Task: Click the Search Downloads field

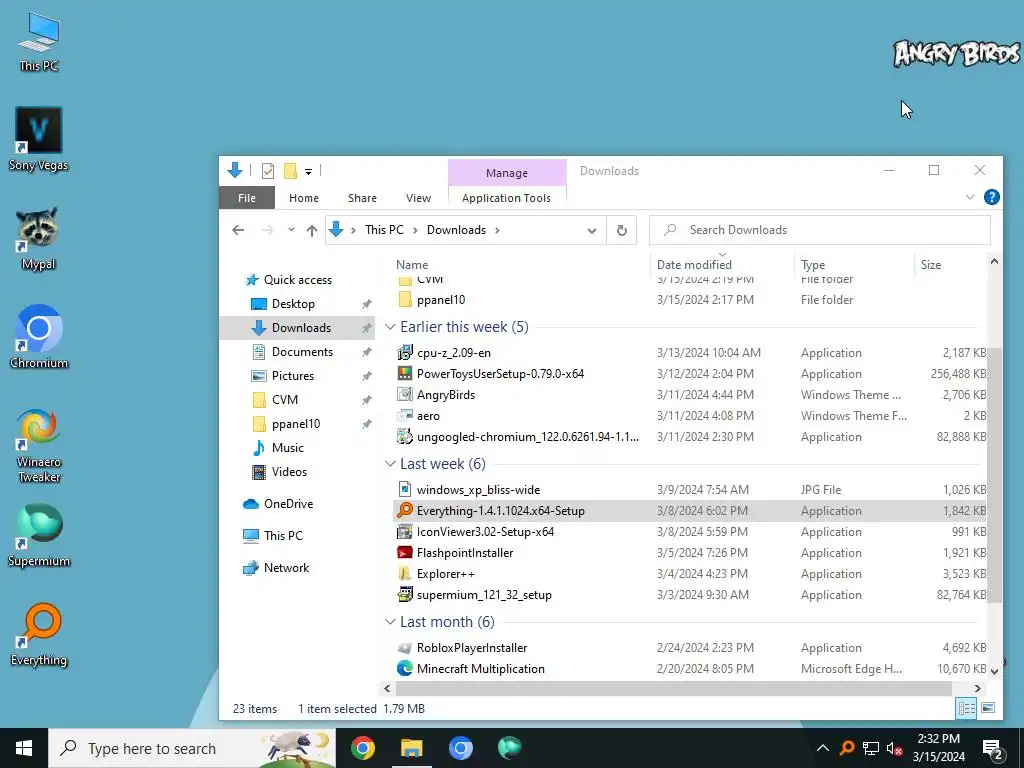Action: [820, 230]
